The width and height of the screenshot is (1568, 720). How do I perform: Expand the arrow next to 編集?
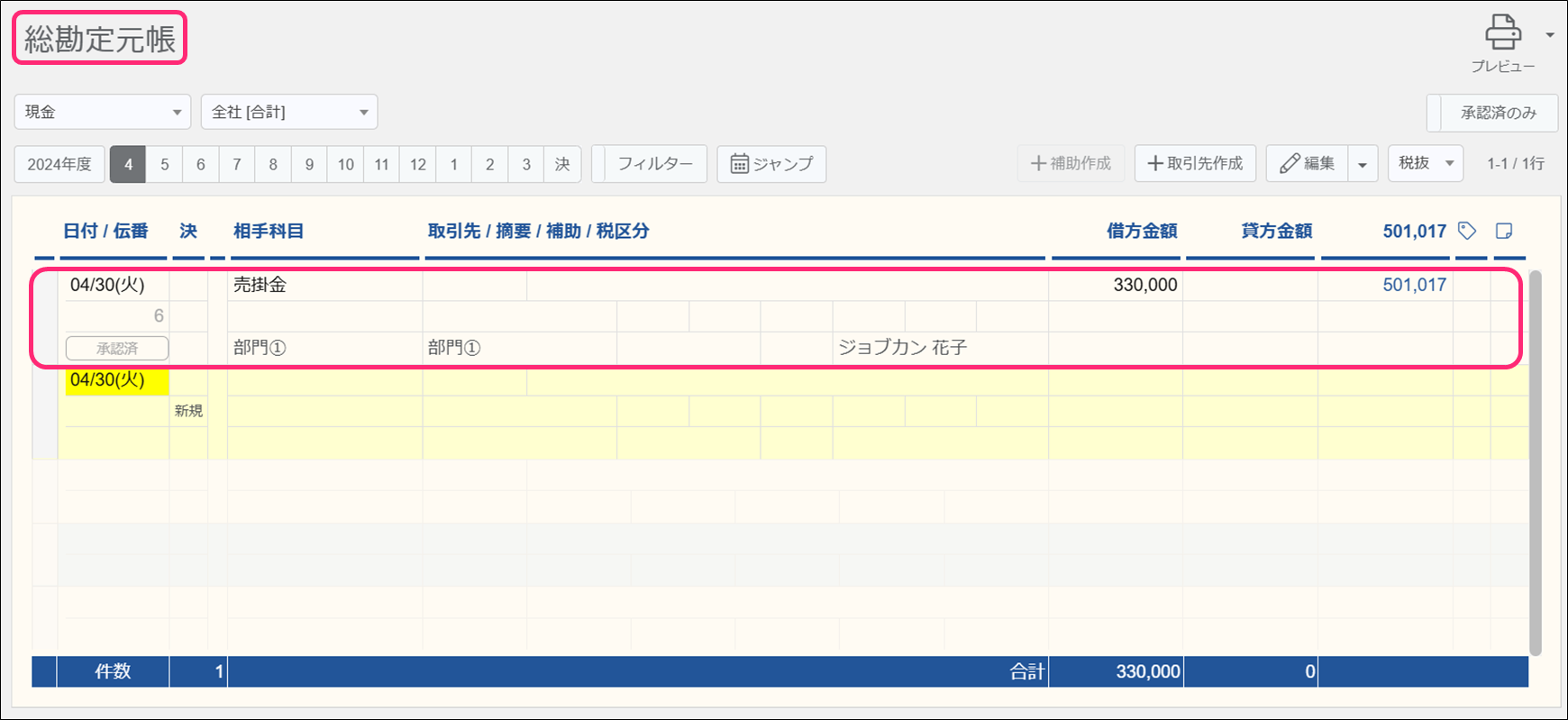[x=1363, y=165]
